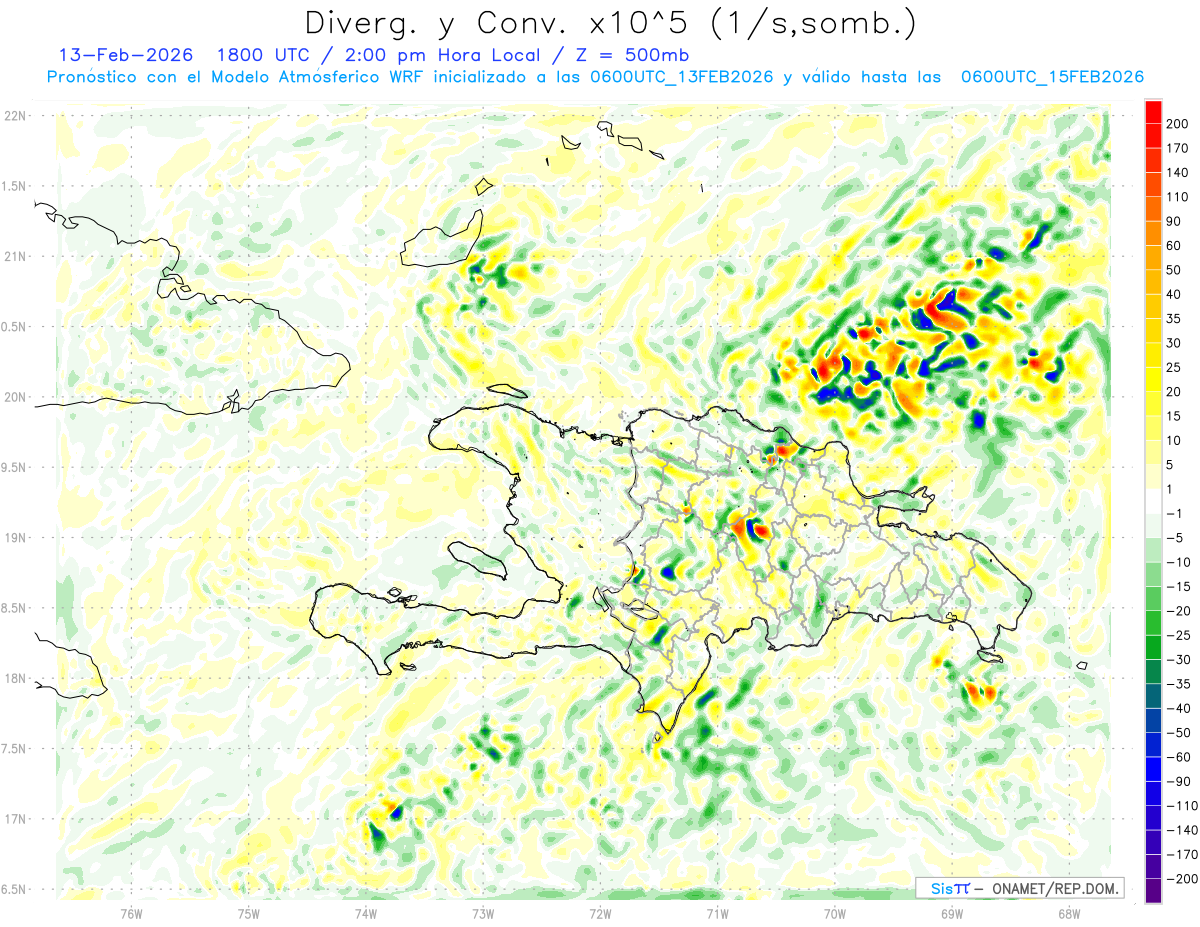Click the '71W' longitude axis label
Image resolution: width=1200 pixels, height=927 pixels.
[717, 913]
